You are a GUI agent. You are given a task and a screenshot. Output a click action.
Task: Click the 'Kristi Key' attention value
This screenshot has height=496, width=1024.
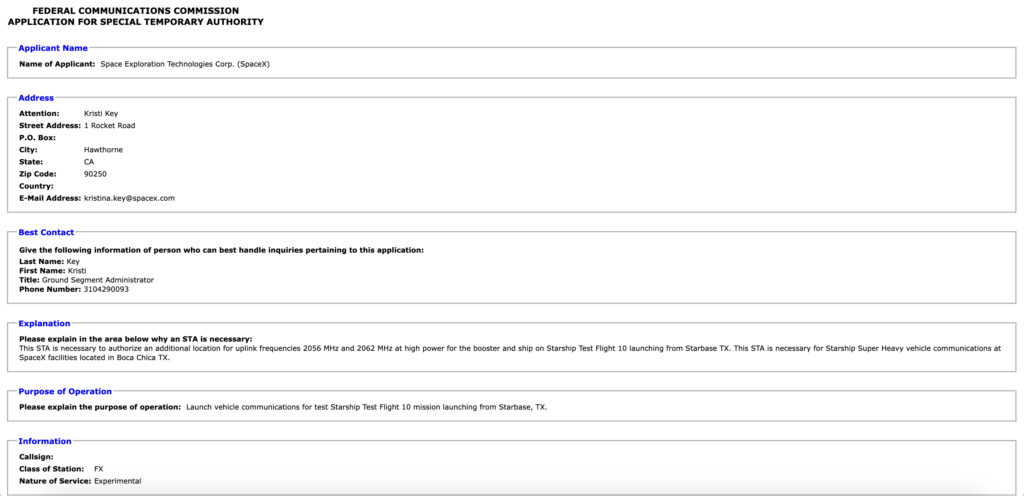pos(101,114)
